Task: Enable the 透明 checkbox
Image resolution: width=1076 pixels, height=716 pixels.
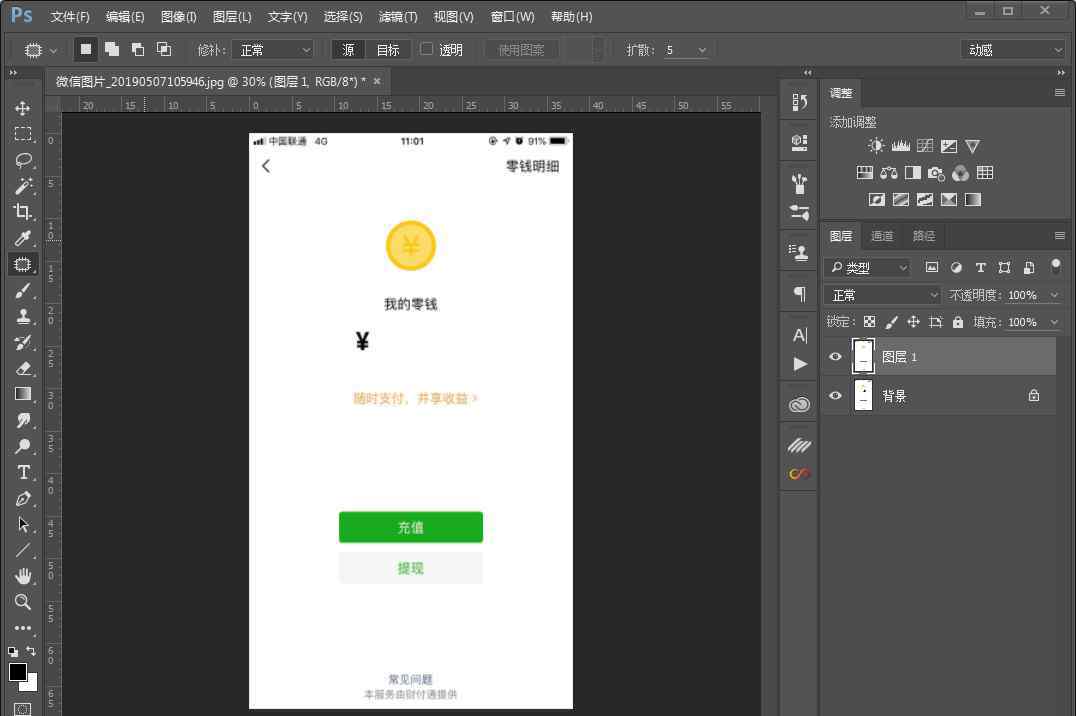Action: 427,49
